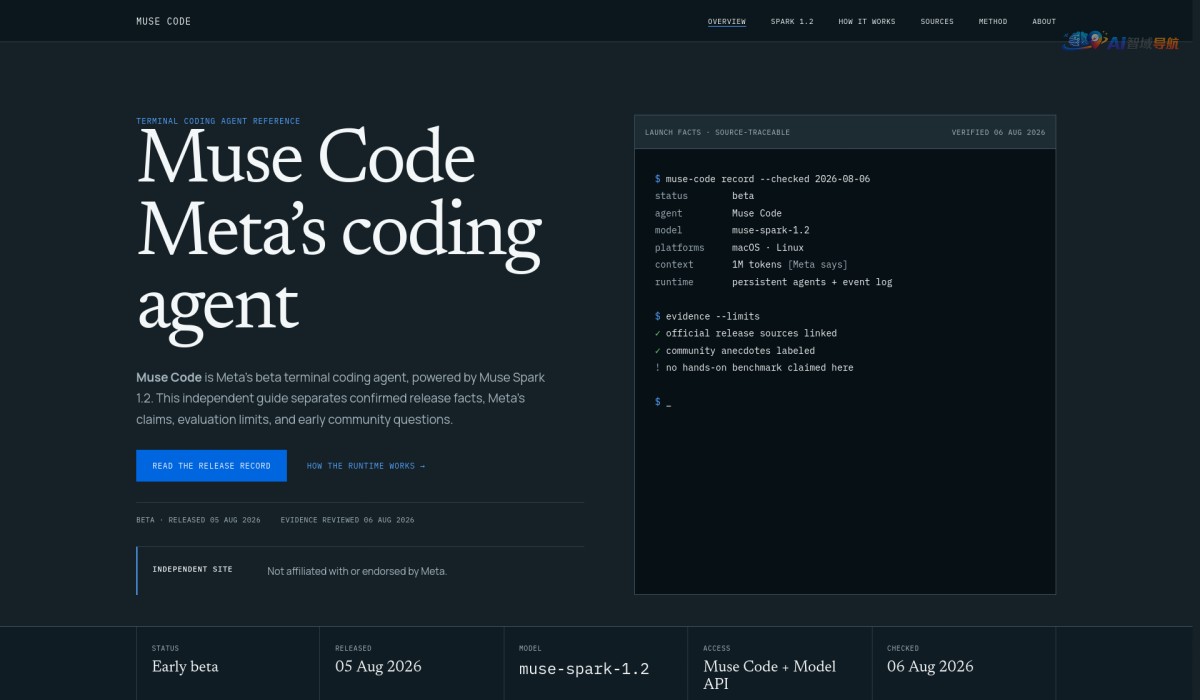Click the Checked '06 Aug 2026' stat card
Image resolution: width=1200 pixels, height=700 pixels.
(964, 664)
